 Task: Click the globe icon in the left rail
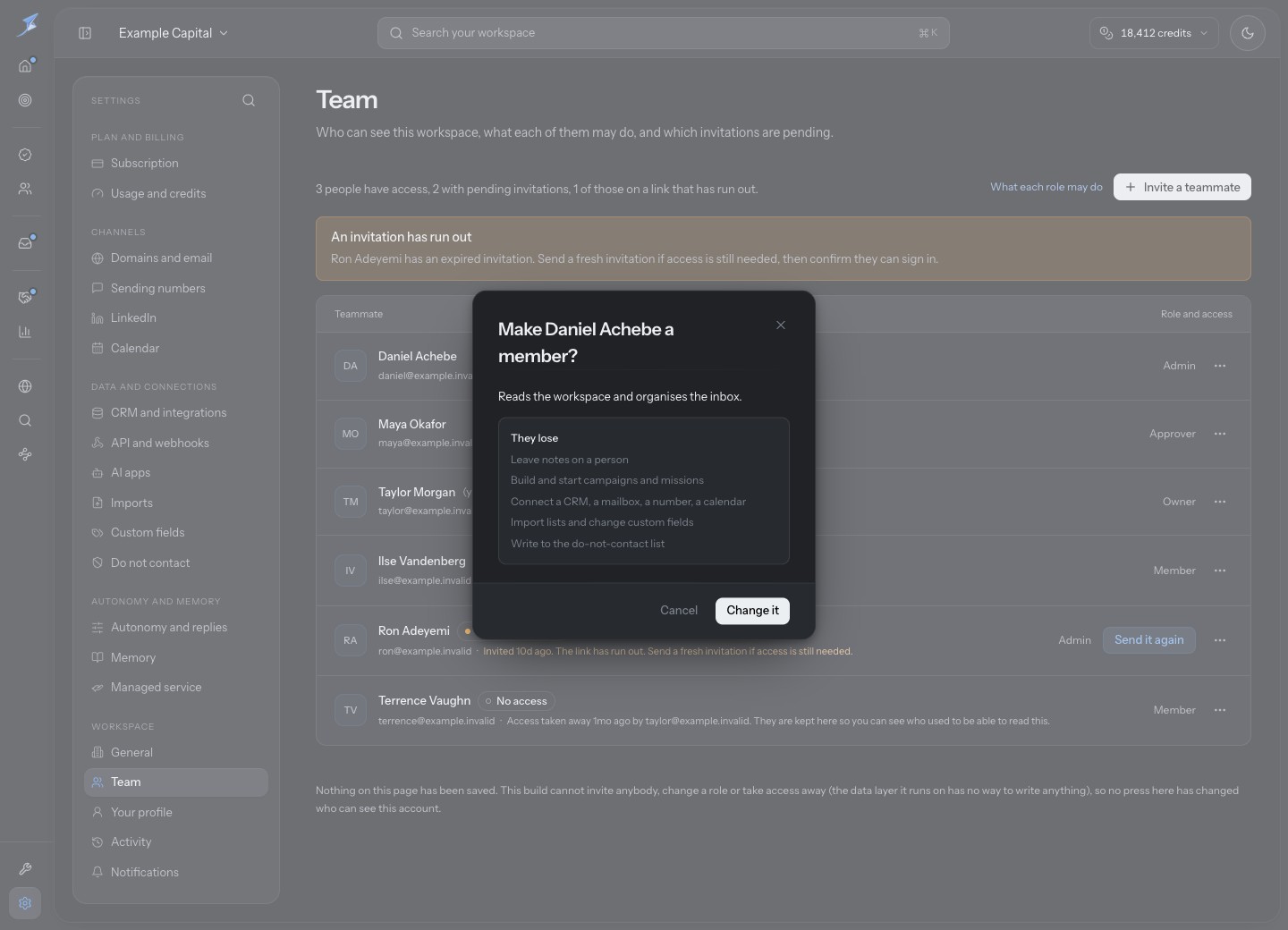click(x=25, y=386)
